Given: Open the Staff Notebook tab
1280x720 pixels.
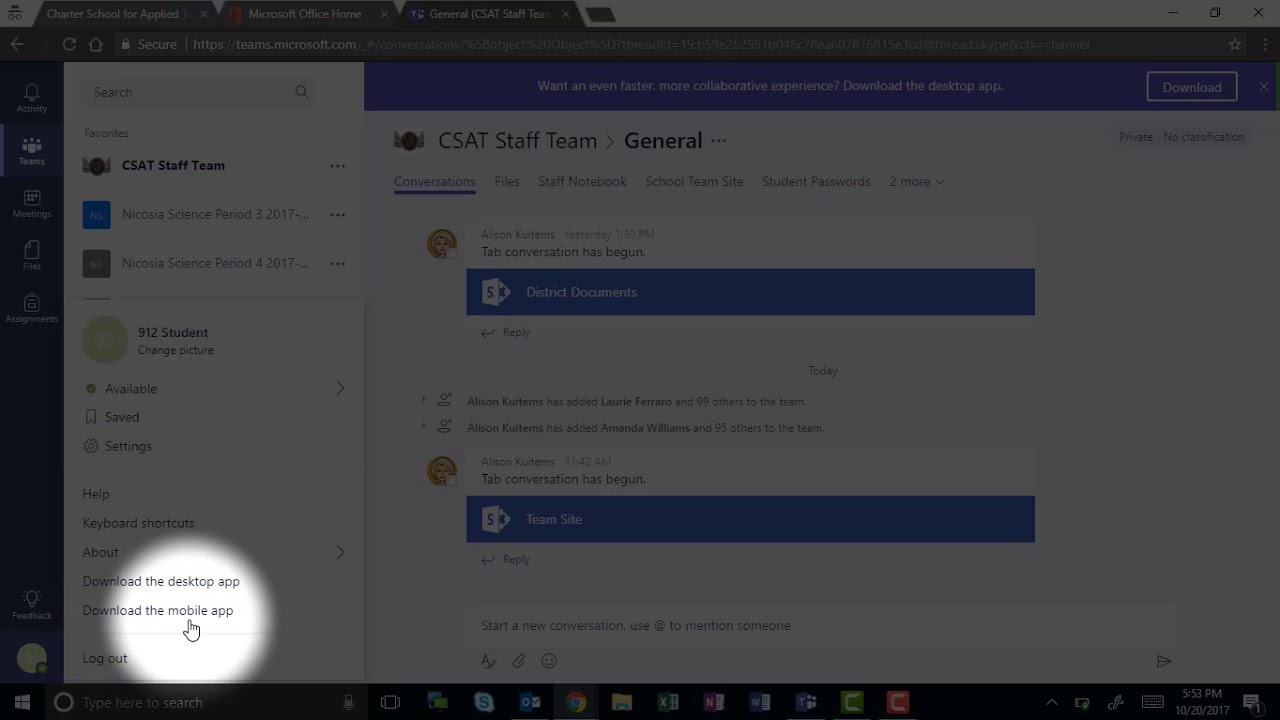Looking at the screenshot, I should click(582, 182).
